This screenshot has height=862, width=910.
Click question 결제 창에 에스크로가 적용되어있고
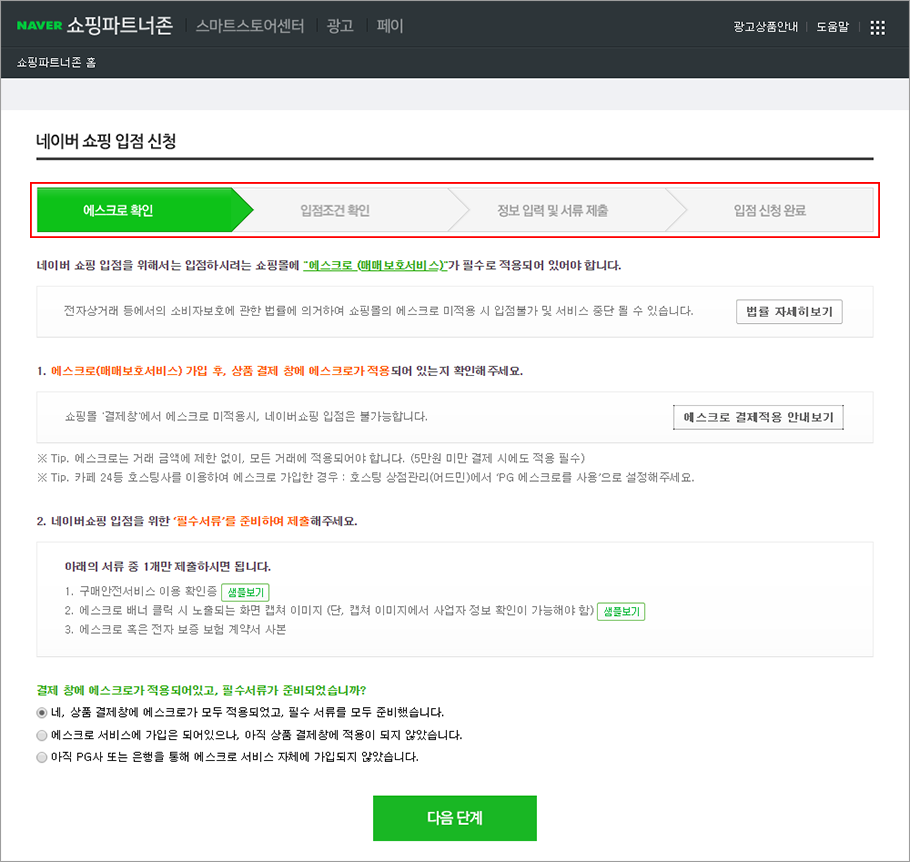[201, 690]
